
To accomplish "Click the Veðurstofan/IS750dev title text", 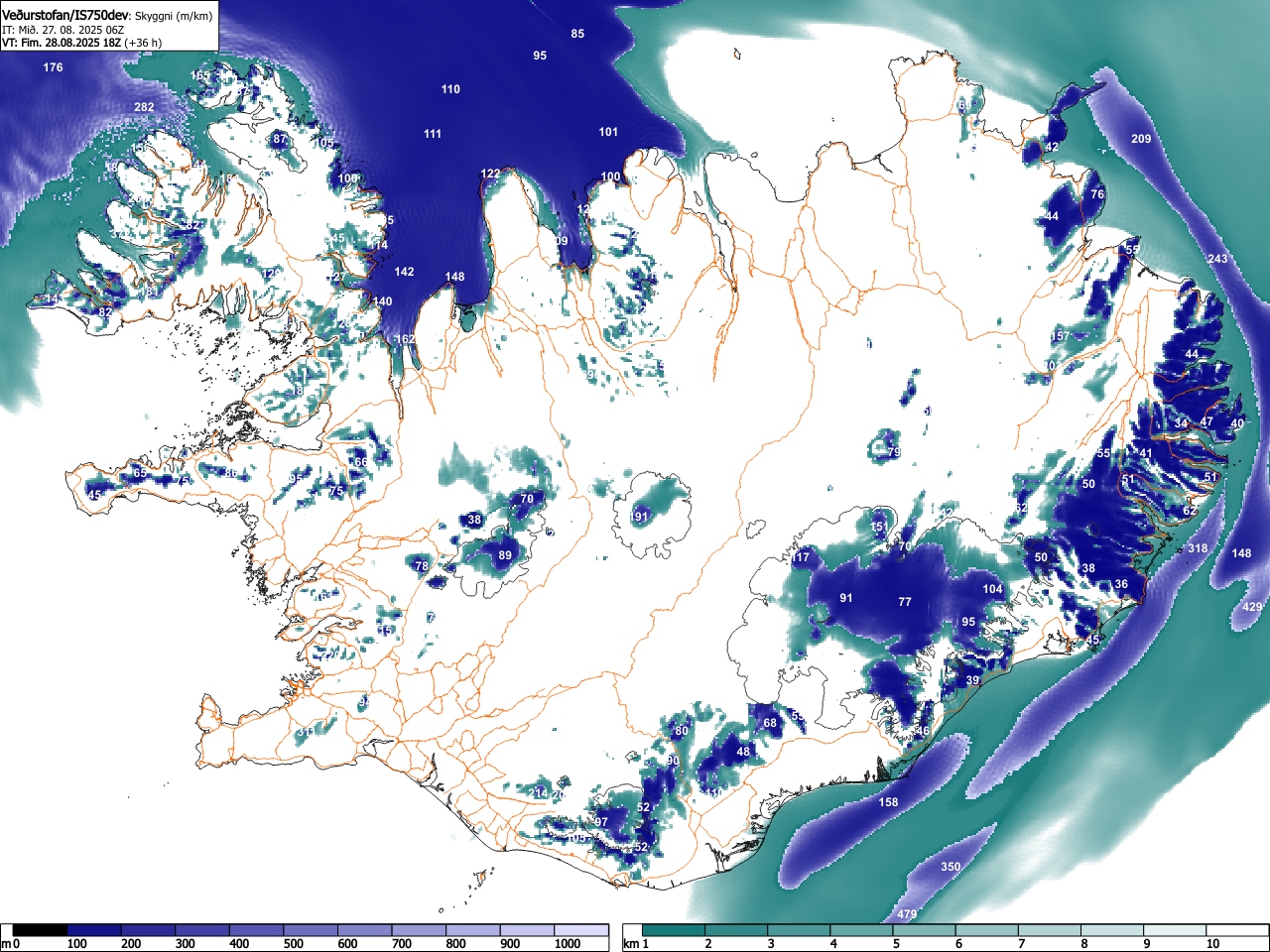I will pyautogui.click(x=65, y=16).
